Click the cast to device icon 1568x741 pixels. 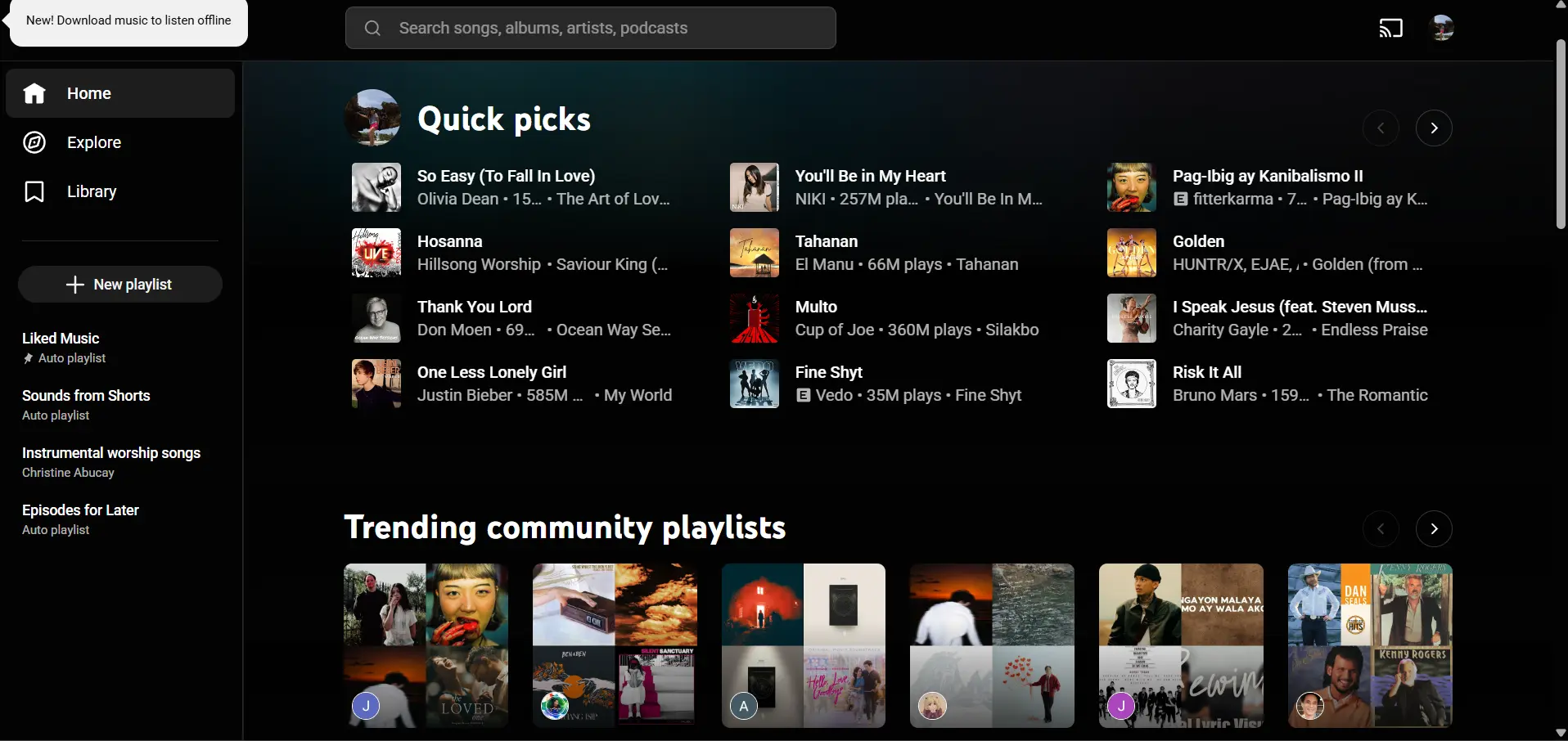[x=1390, y=29]
